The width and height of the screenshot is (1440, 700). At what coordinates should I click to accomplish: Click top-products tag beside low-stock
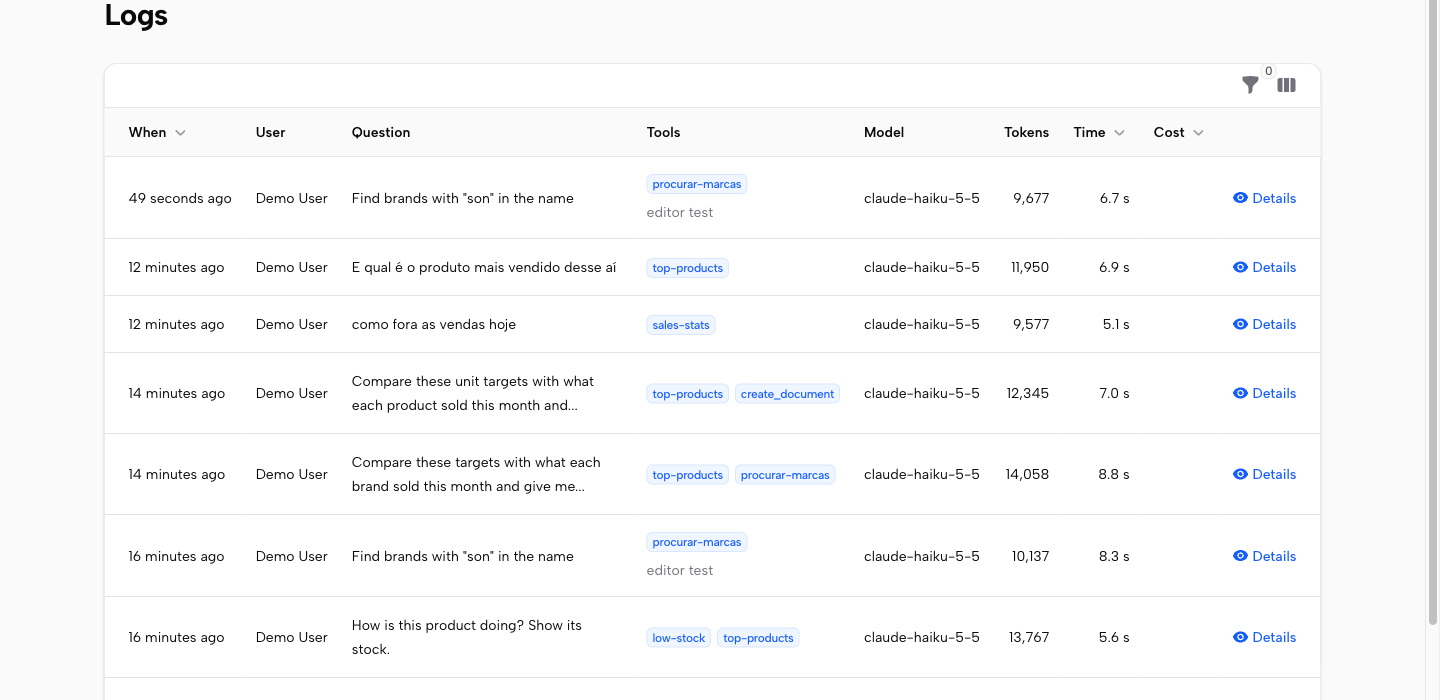758,638
